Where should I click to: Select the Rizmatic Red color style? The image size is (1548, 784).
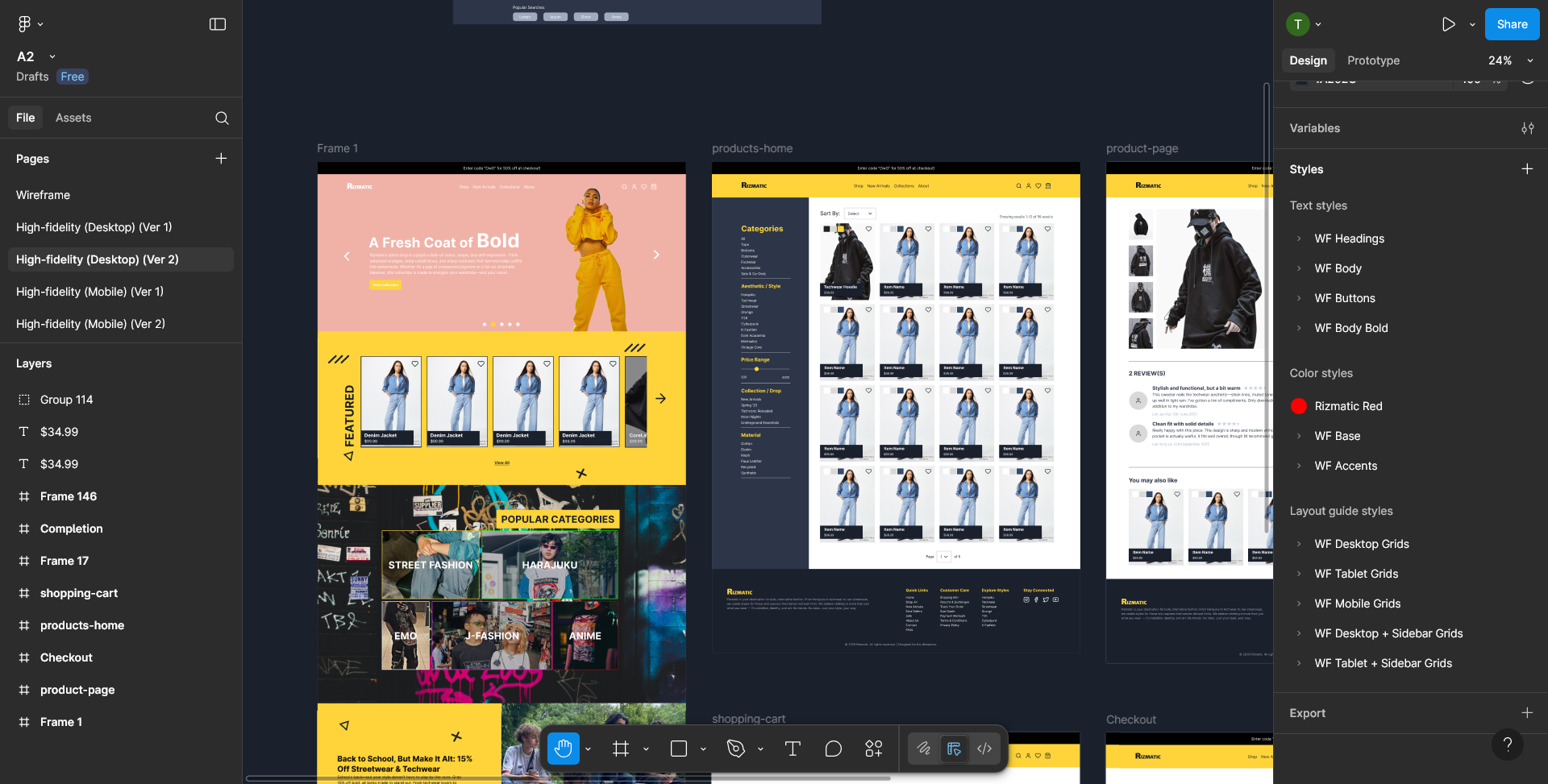coord(1348,406)
